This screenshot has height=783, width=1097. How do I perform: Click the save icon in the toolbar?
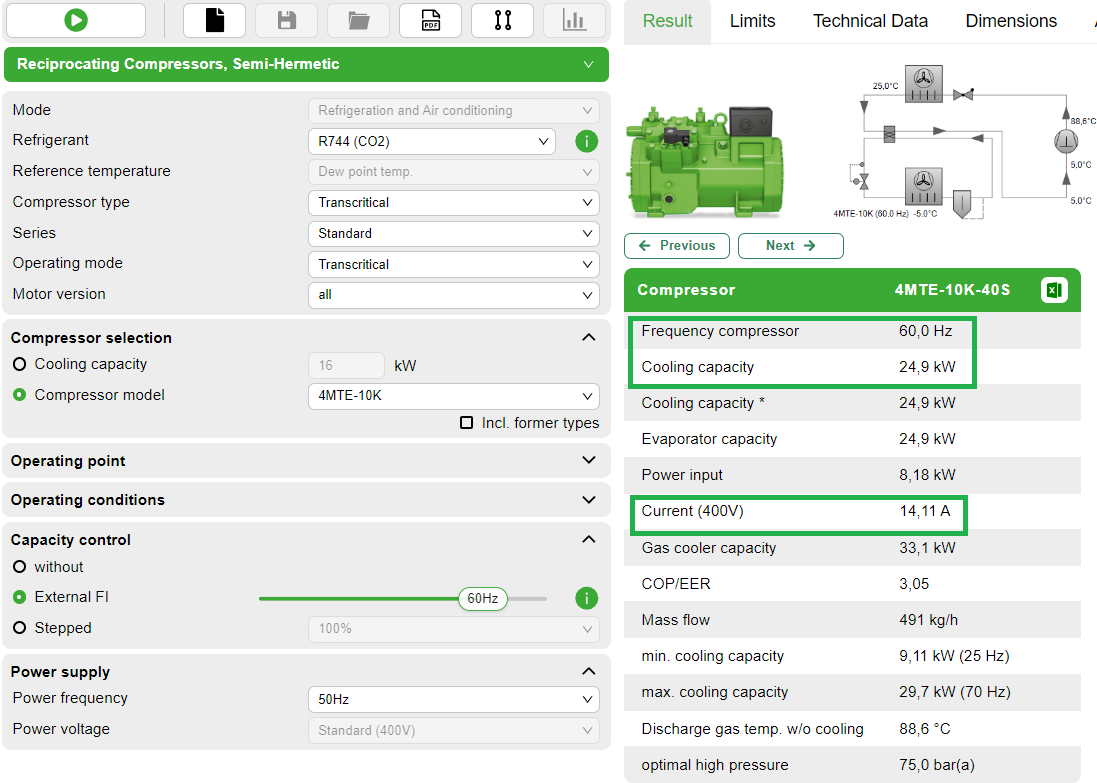[x=286, y=20]
